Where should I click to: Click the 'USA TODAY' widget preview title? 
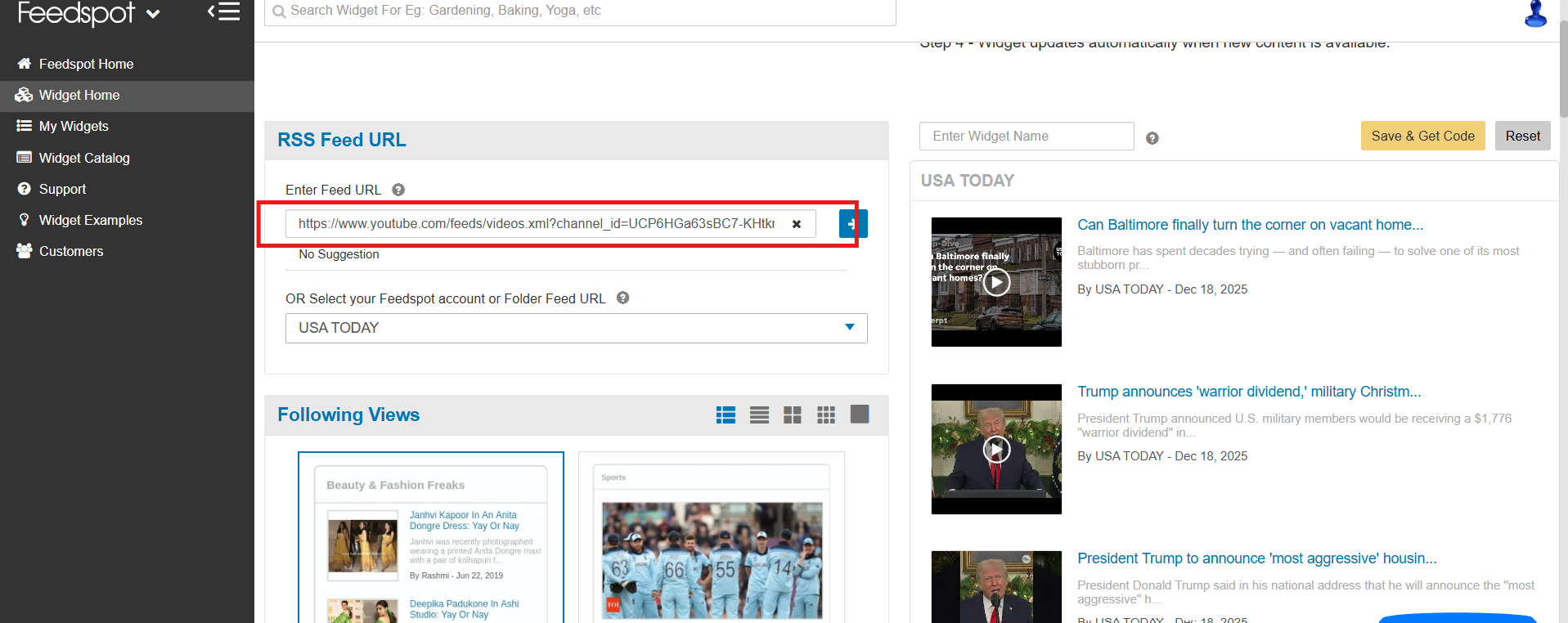(x=967, y=181)
